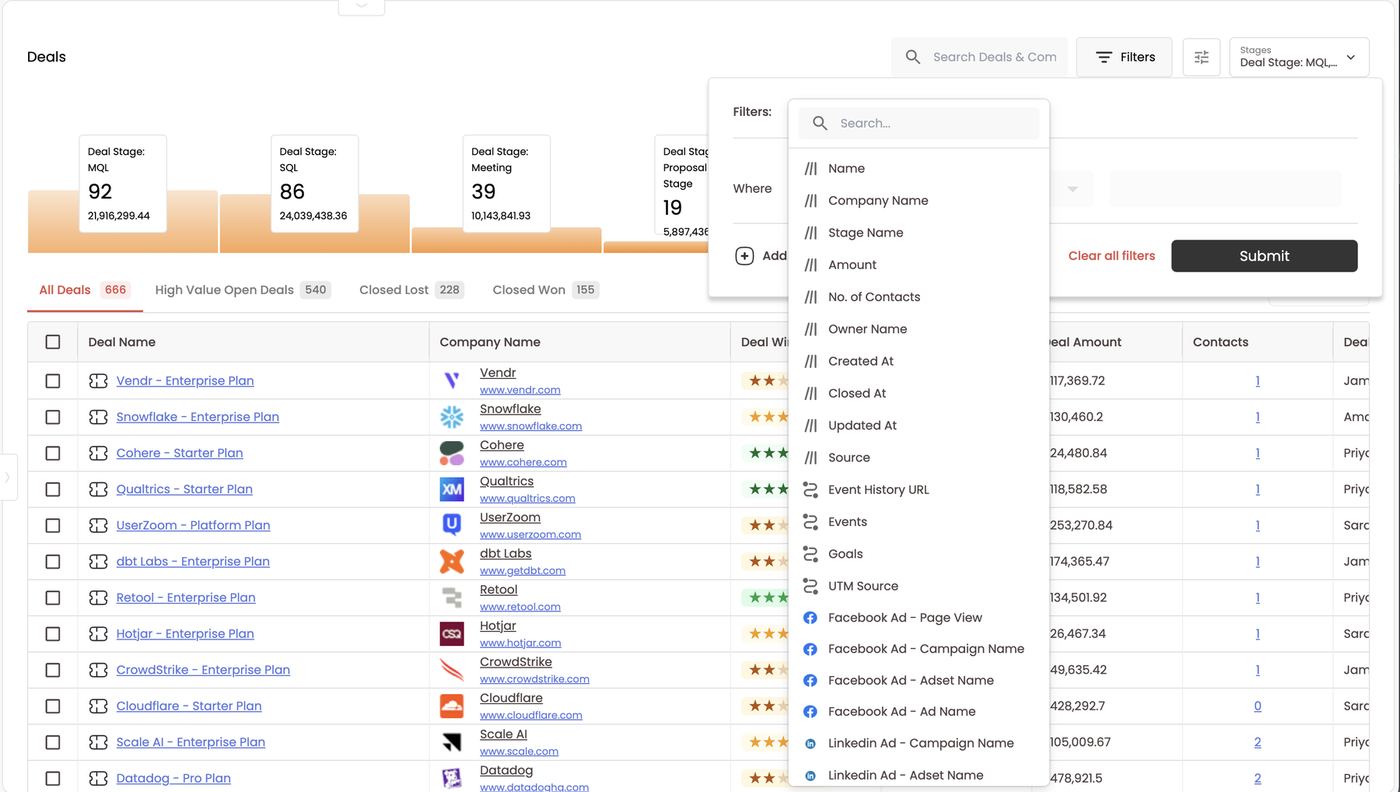This screenshot has height=792, width=1400.
Task: Click the filter field Search box
Action: [918, 123]
